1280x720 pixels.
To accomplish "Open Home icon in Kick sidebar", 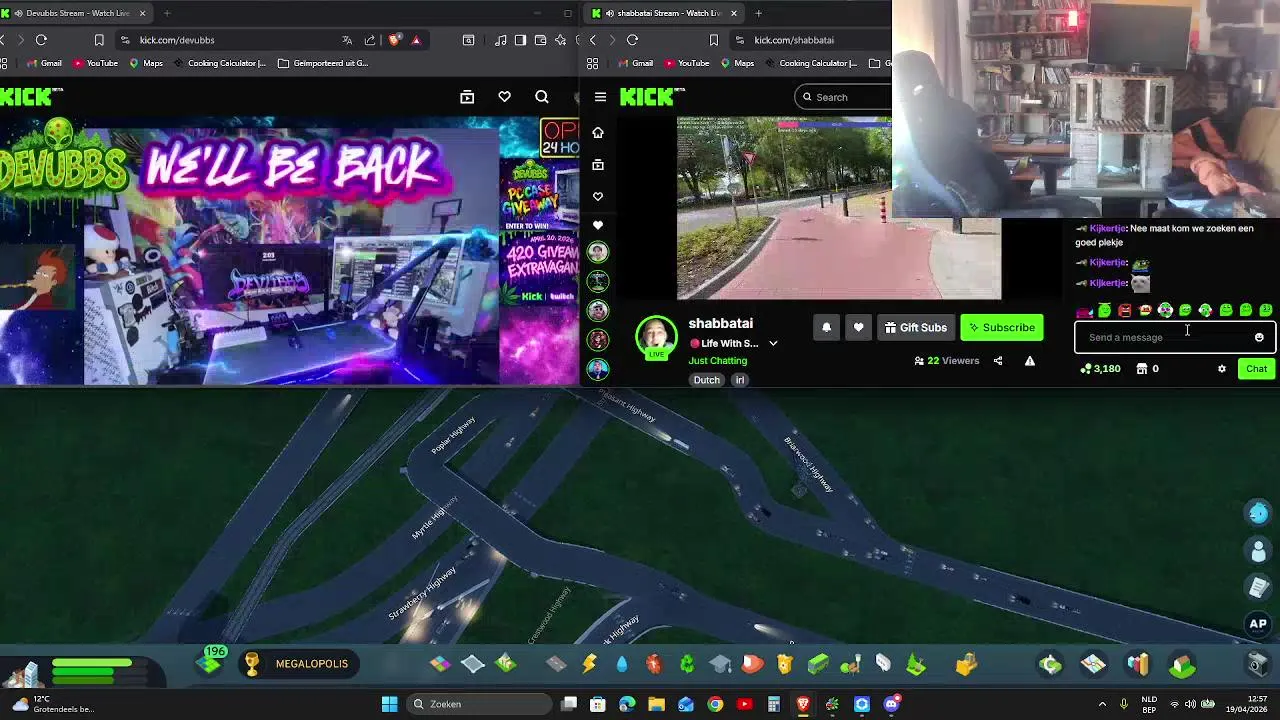I will pyautogui.click(x=598, y=132).
